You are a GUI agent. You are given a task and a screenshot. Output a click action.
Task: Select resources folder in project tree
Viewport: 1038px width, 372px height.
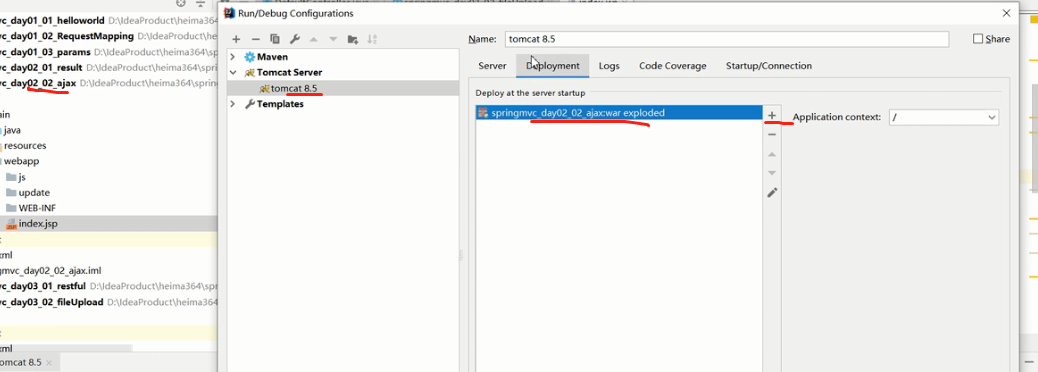[25, 146]
